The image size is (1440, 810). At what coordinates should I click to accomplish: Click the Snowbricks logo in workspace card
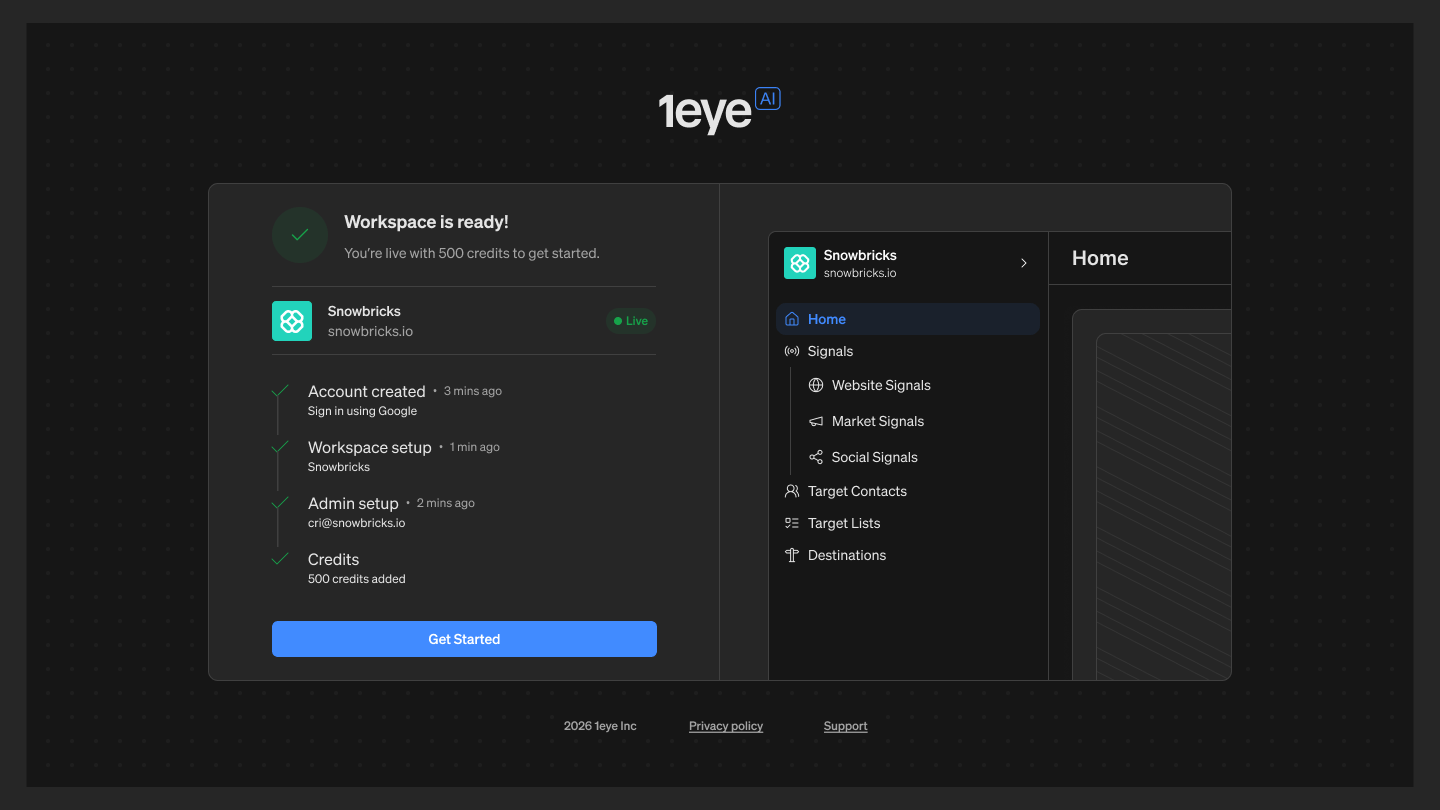(292, 321)
